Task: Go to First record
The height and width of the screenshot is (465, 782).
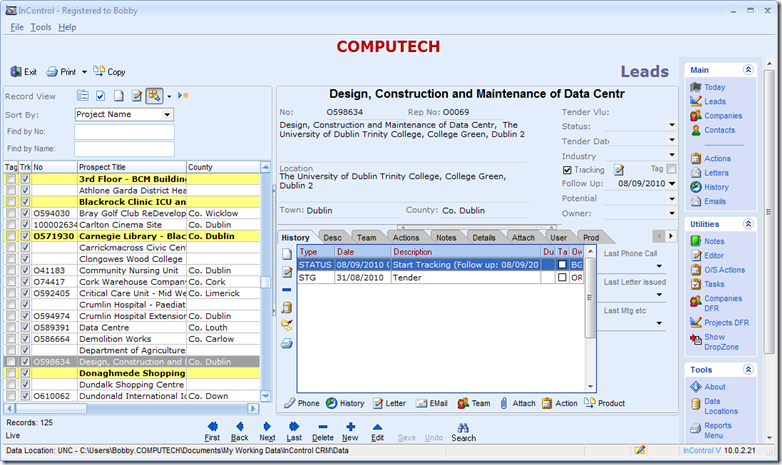Action: pos(212,432)
